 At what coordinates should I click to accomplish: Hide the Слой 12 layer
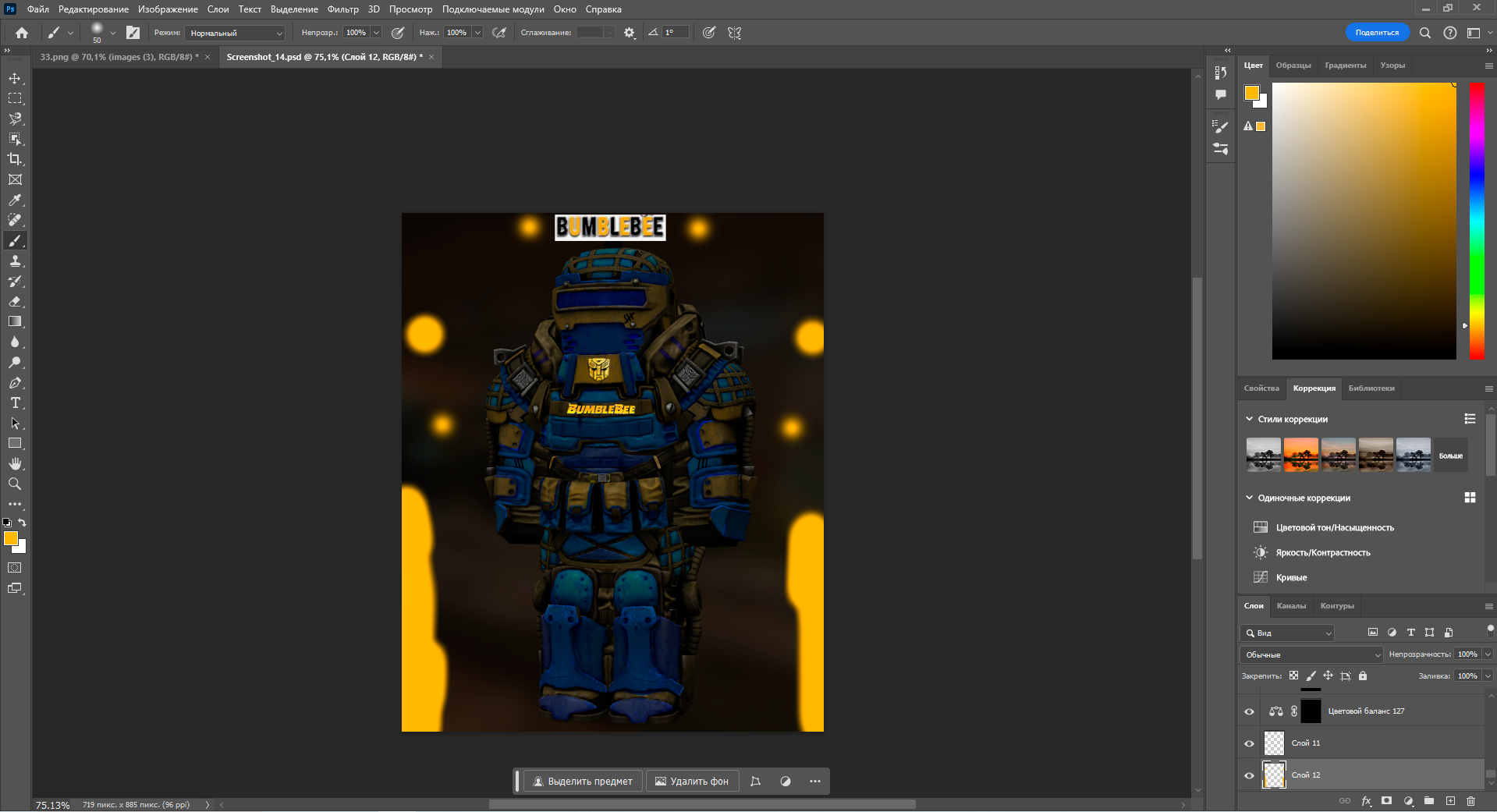point(1249,775)
